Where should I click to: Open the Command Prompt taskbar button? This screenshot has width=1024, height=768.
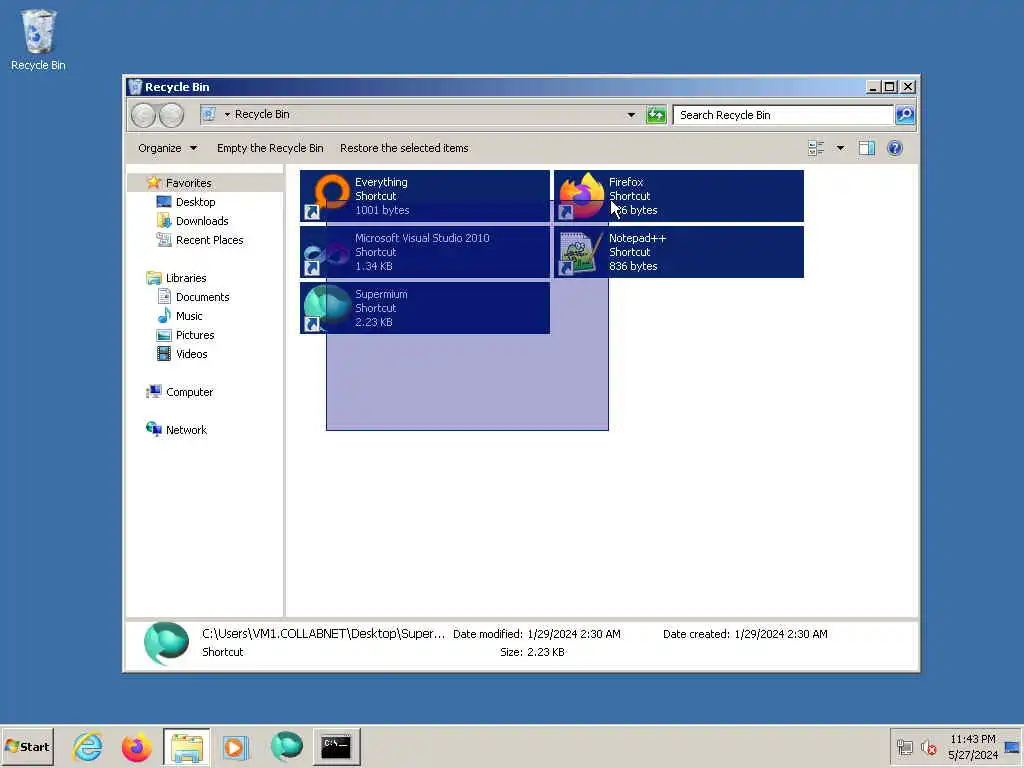tap(336, 746)
